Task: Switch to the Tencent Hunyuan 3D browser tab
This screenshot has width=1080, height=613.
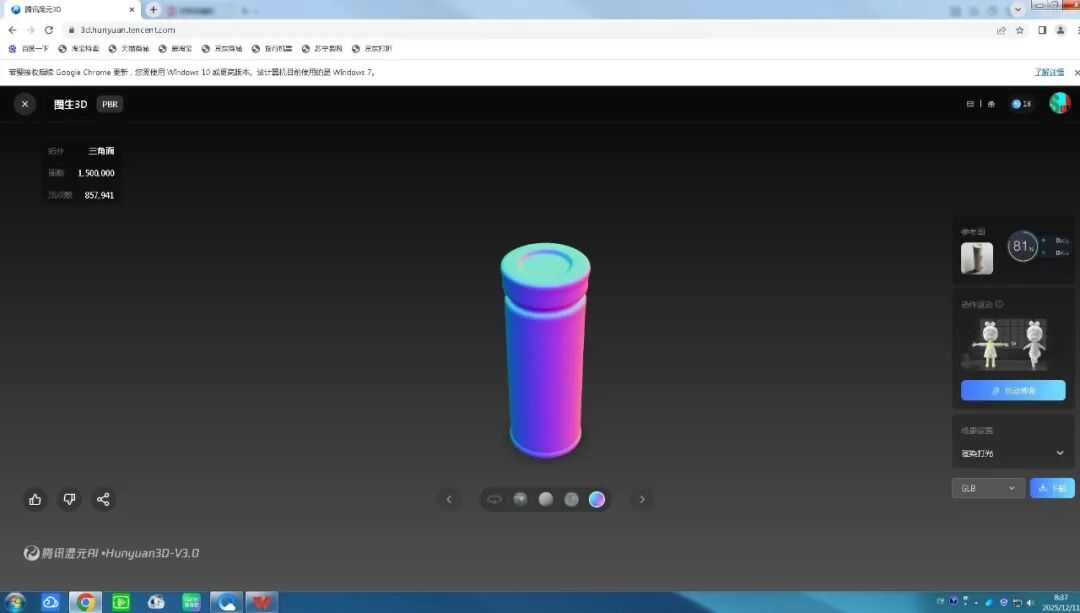Action: pos(70,10)
